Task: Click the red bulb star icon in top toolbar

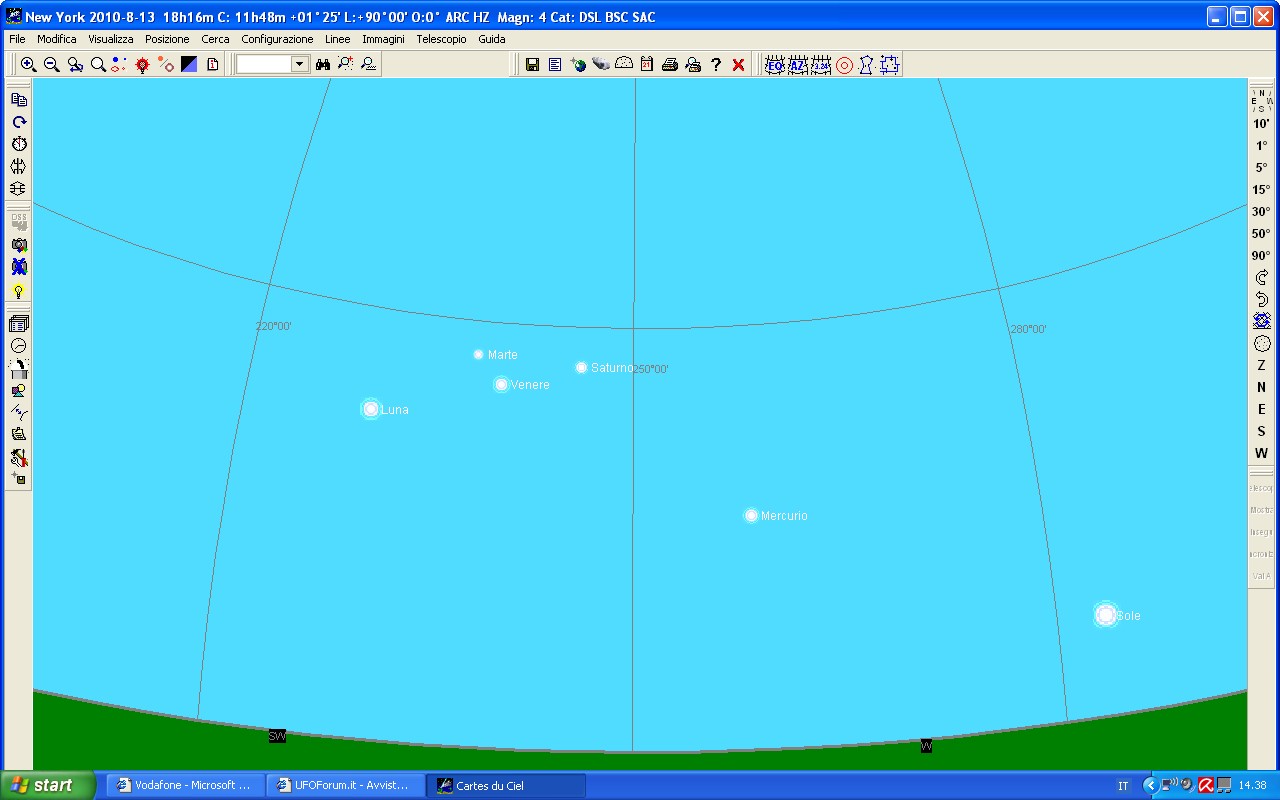Action: 143,64
